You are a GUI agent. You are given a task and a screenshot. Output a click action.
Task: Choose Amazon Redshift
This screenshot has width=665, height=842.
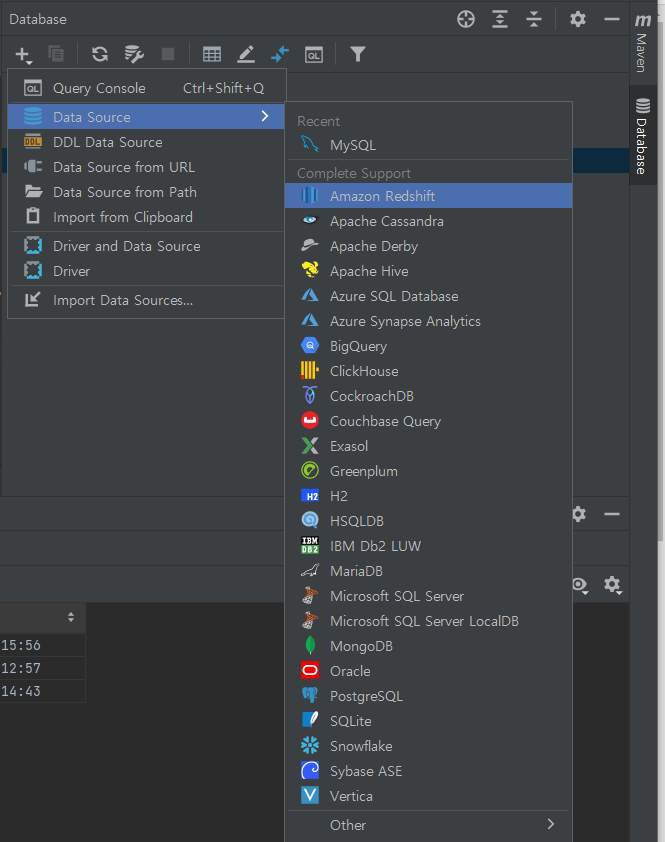(x=428, y=195)
